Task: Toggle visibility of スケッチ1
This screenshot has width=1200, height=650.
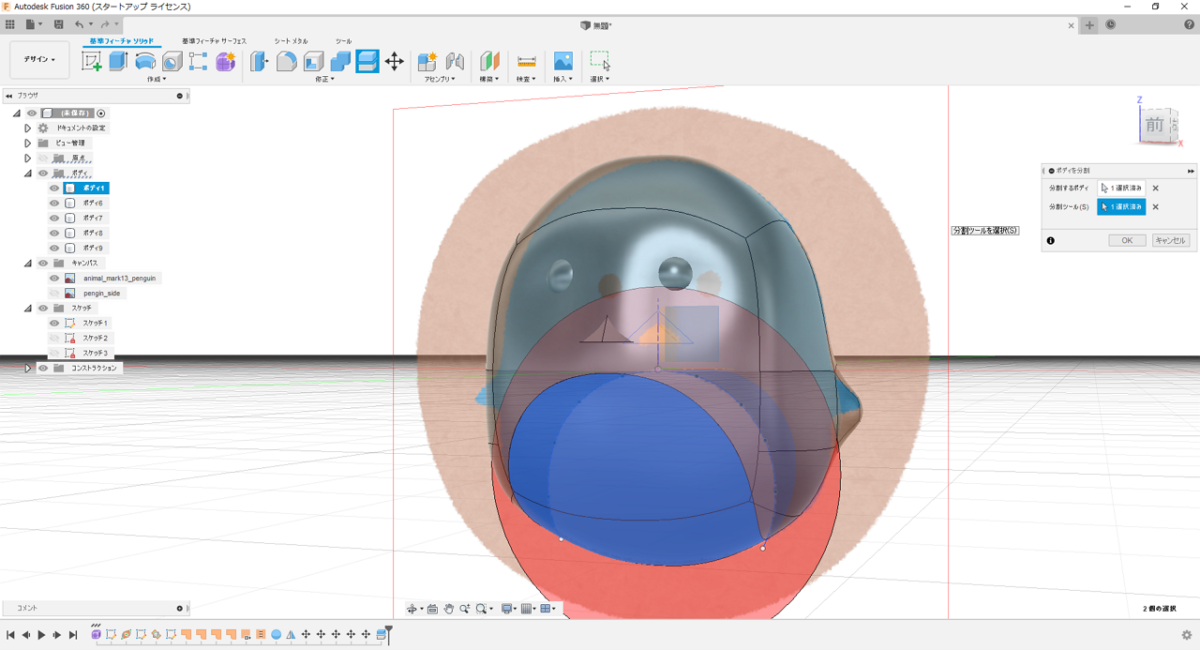Action: [54, 323]
